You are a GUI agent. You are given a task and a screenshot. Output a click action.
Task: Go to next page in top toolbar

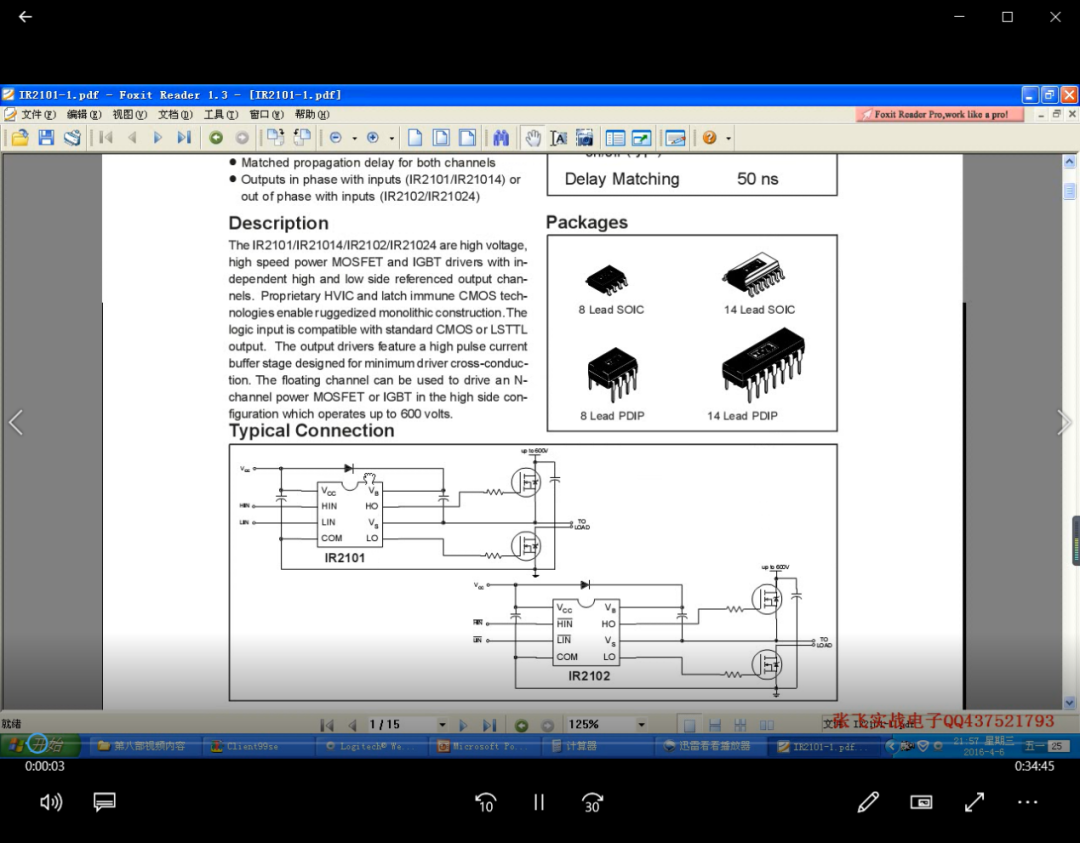click(158, 138)
